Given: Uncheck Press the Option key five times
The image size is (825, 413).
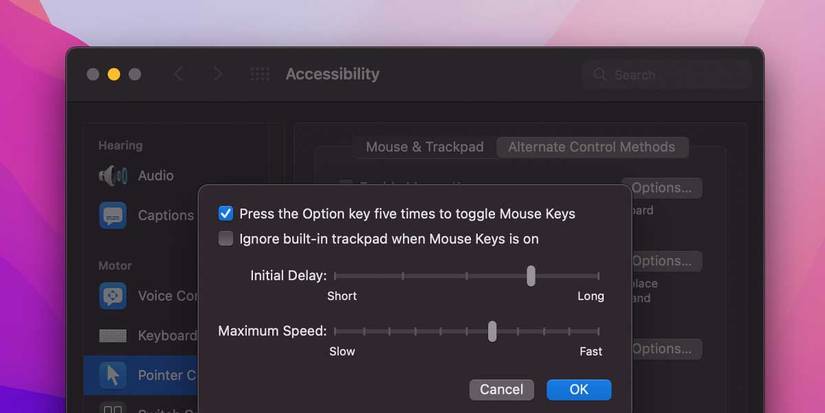Looking at the screenshot, I should [x=226, y=213].
